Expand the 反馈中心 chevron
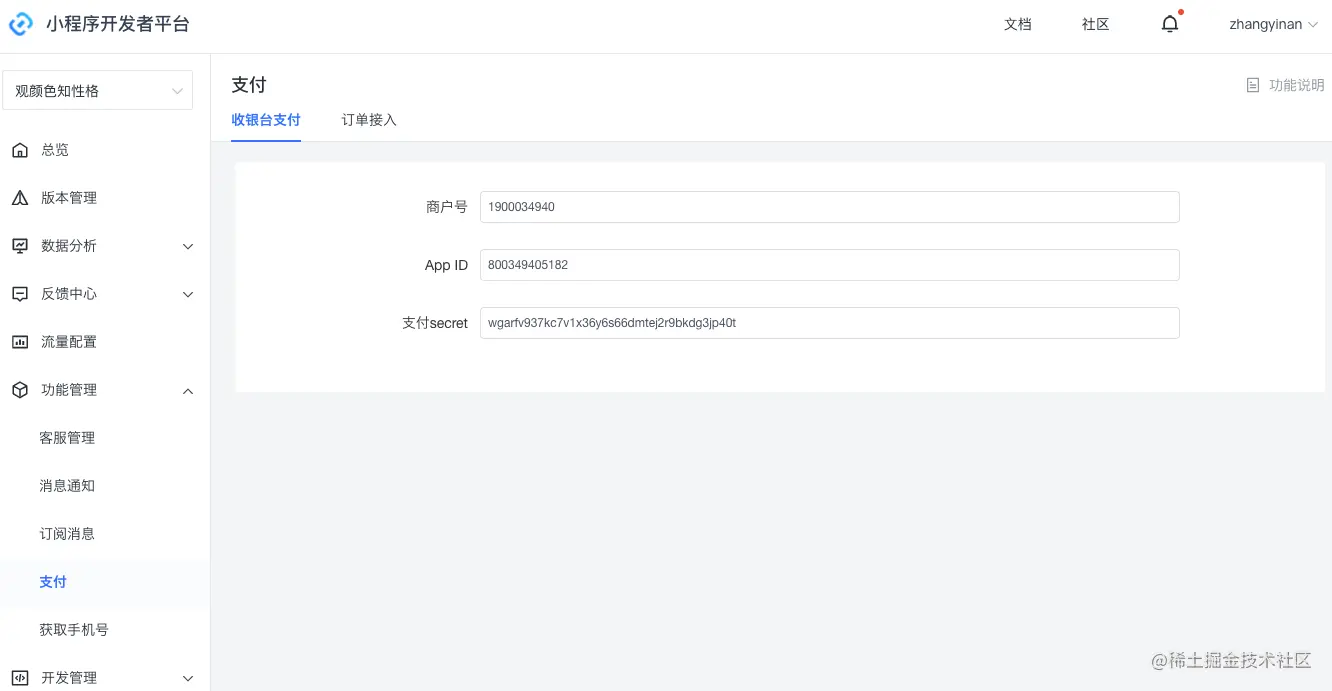This screenshot has width=1332, height=691. 188,294
